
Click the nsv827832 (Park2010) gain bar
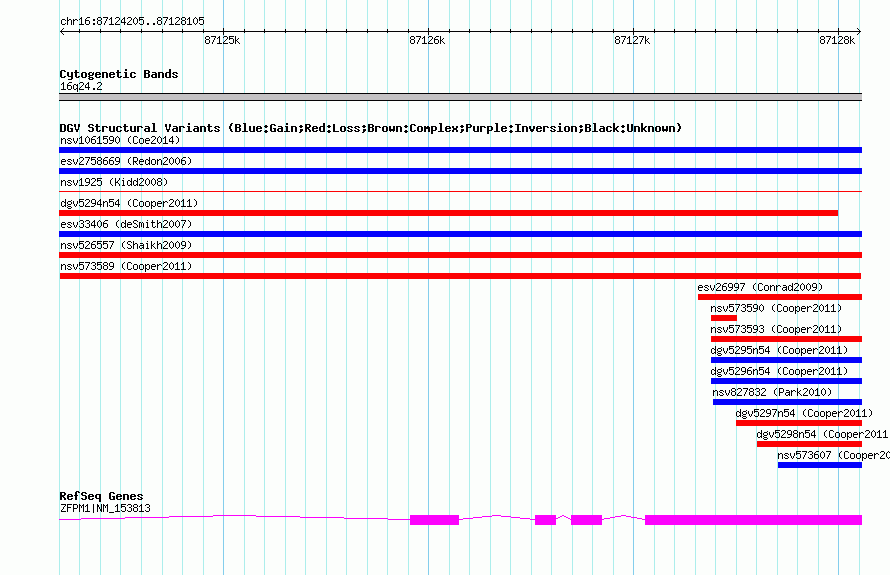pyautogui.click(x=787, y=402)
